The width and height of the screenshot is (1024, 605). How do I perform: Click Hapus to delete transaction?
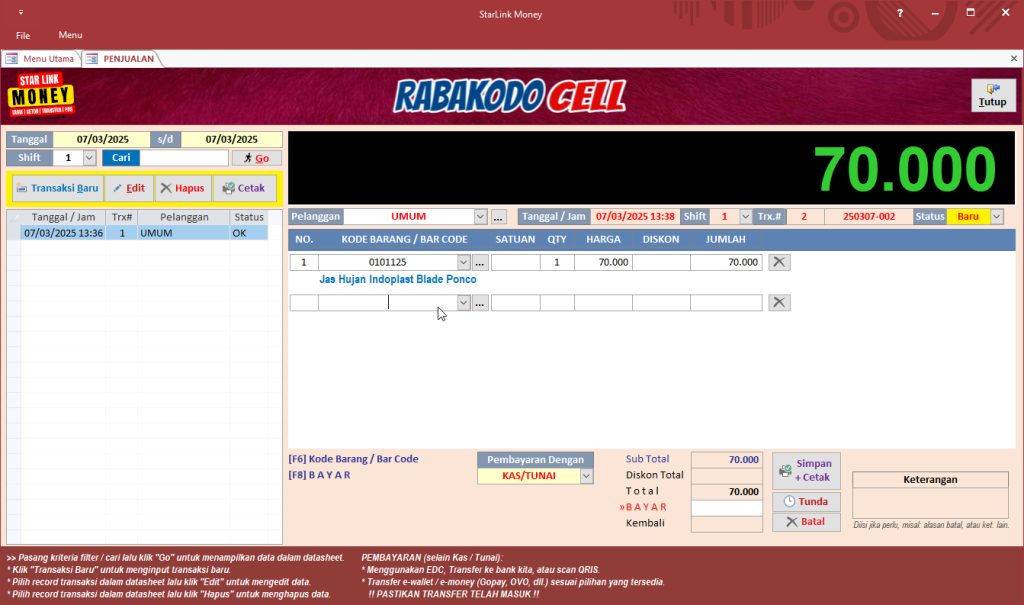pyautogui.click(x=183, y=188)
